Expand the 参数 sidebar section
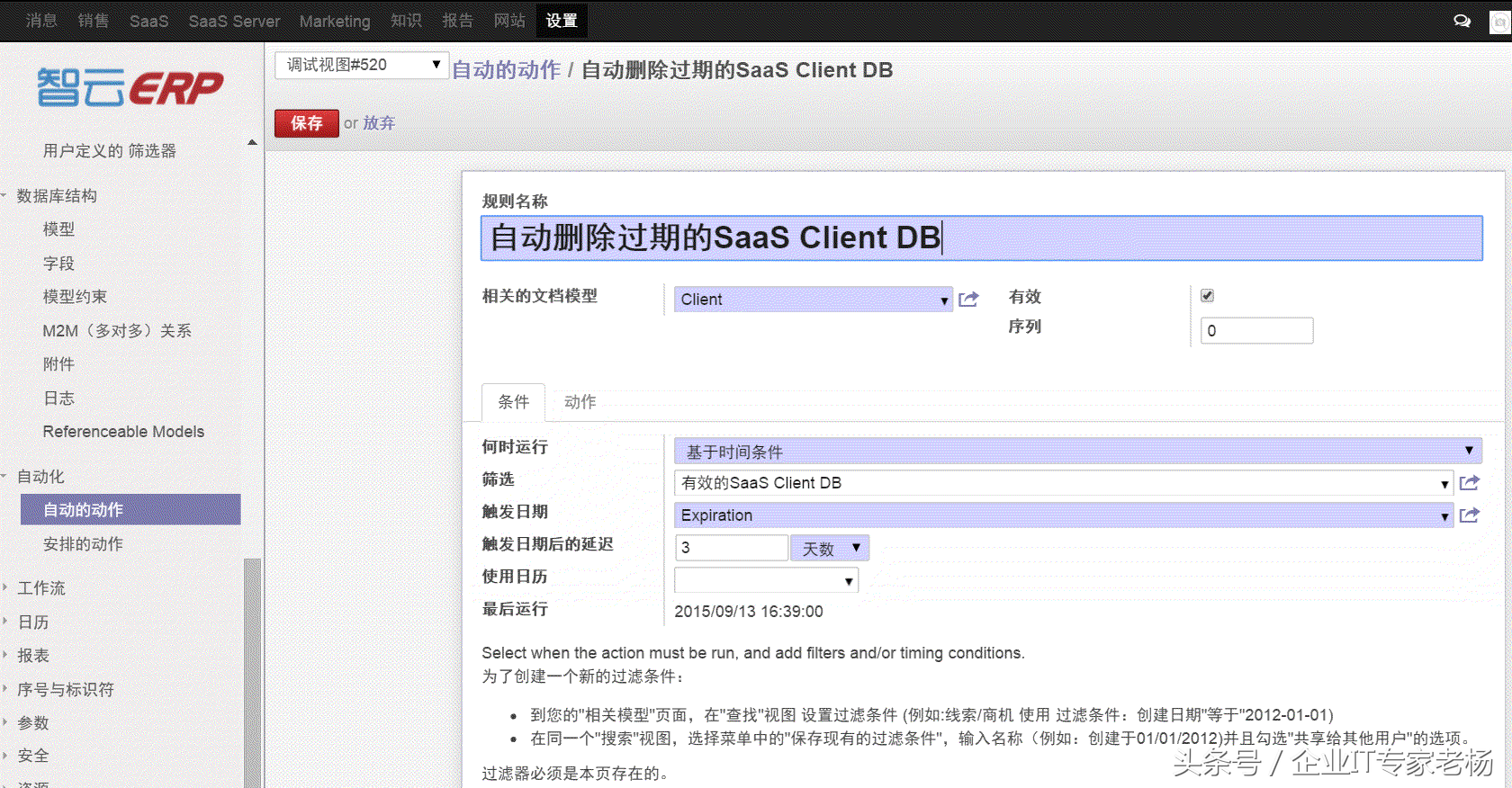The image size is (1512, 788). tap(33, 723)
